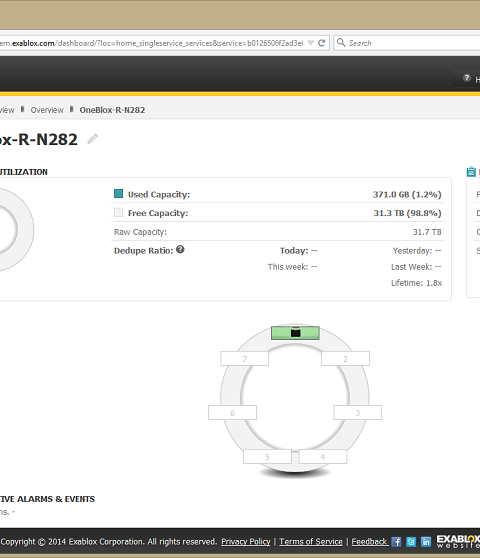Click the Raw Capacity 31.7 TB value
The height and width of the screenshot is (558, 480).
[427, 232]
